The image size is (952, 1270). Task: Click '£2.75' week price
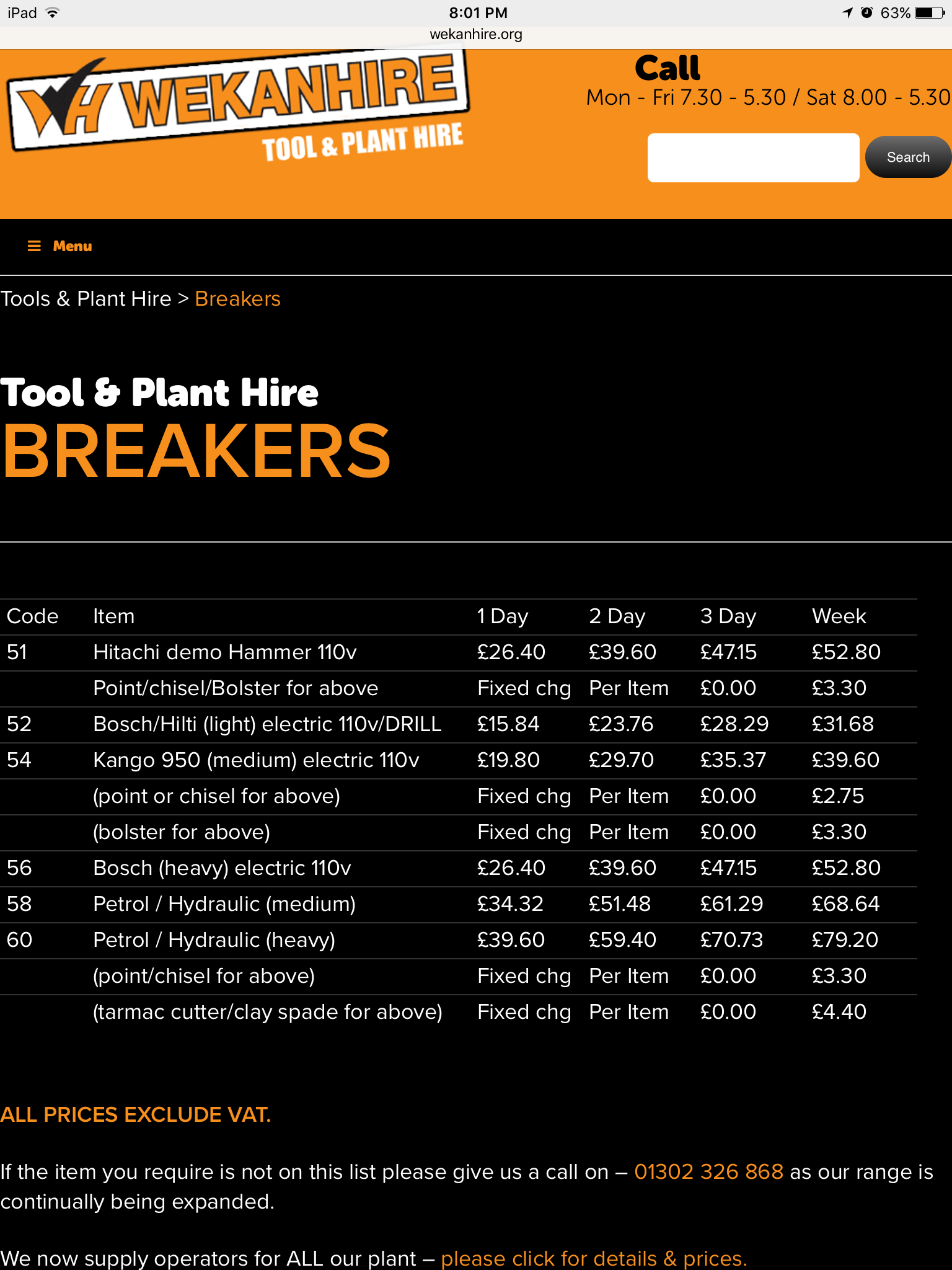pos(838,796)
